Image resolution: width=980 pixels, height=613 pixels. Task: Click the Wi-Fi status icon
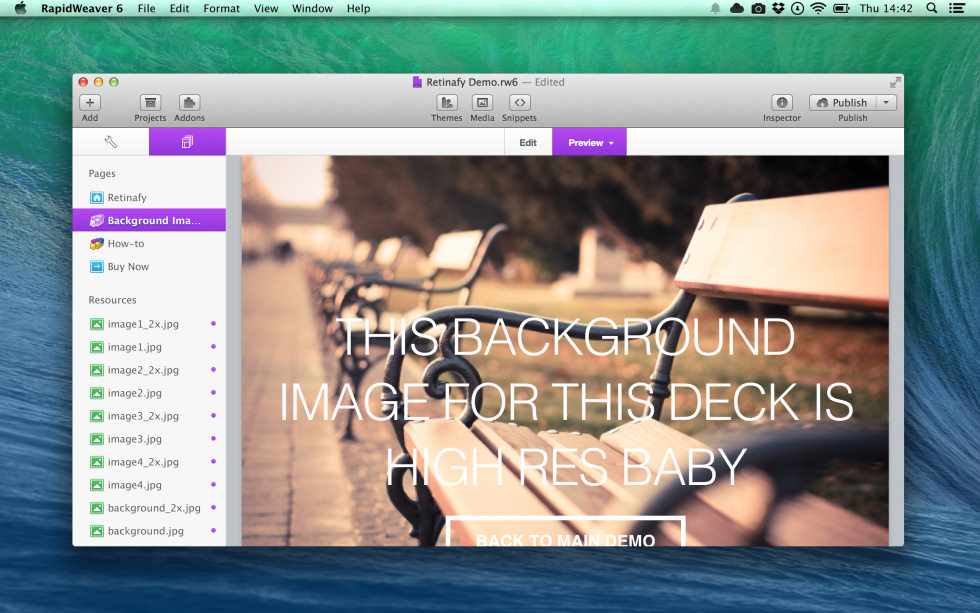(x=818, y=8)
